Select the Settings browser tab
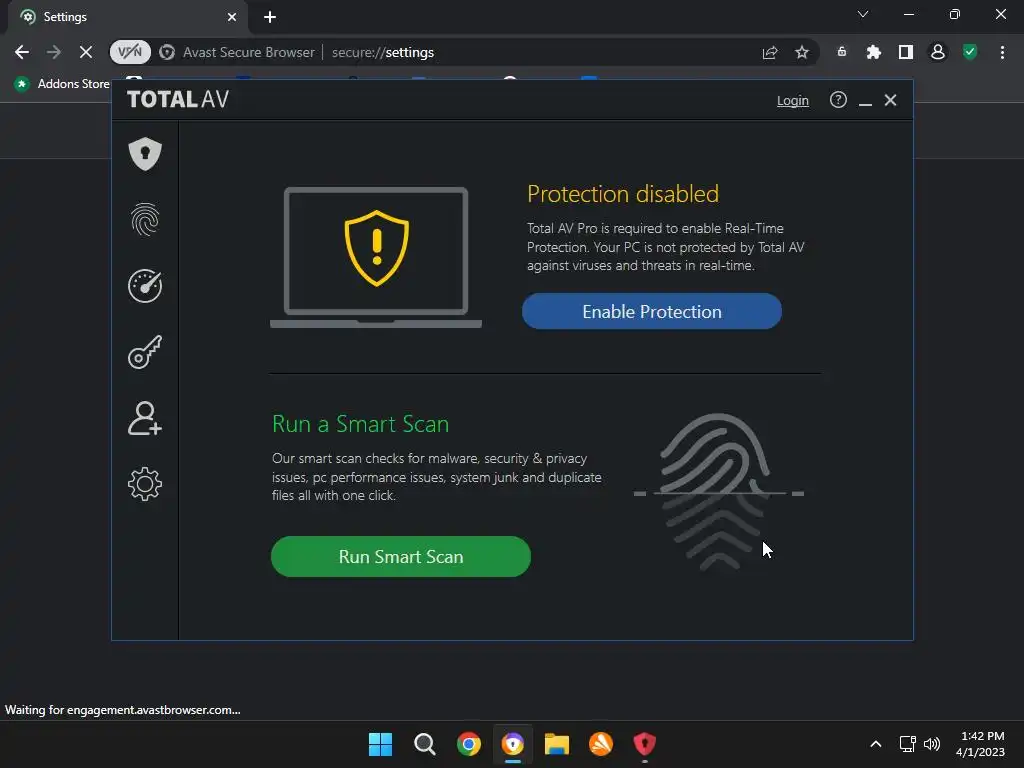Screen dimensions: 1024x768 click(127, 17)
